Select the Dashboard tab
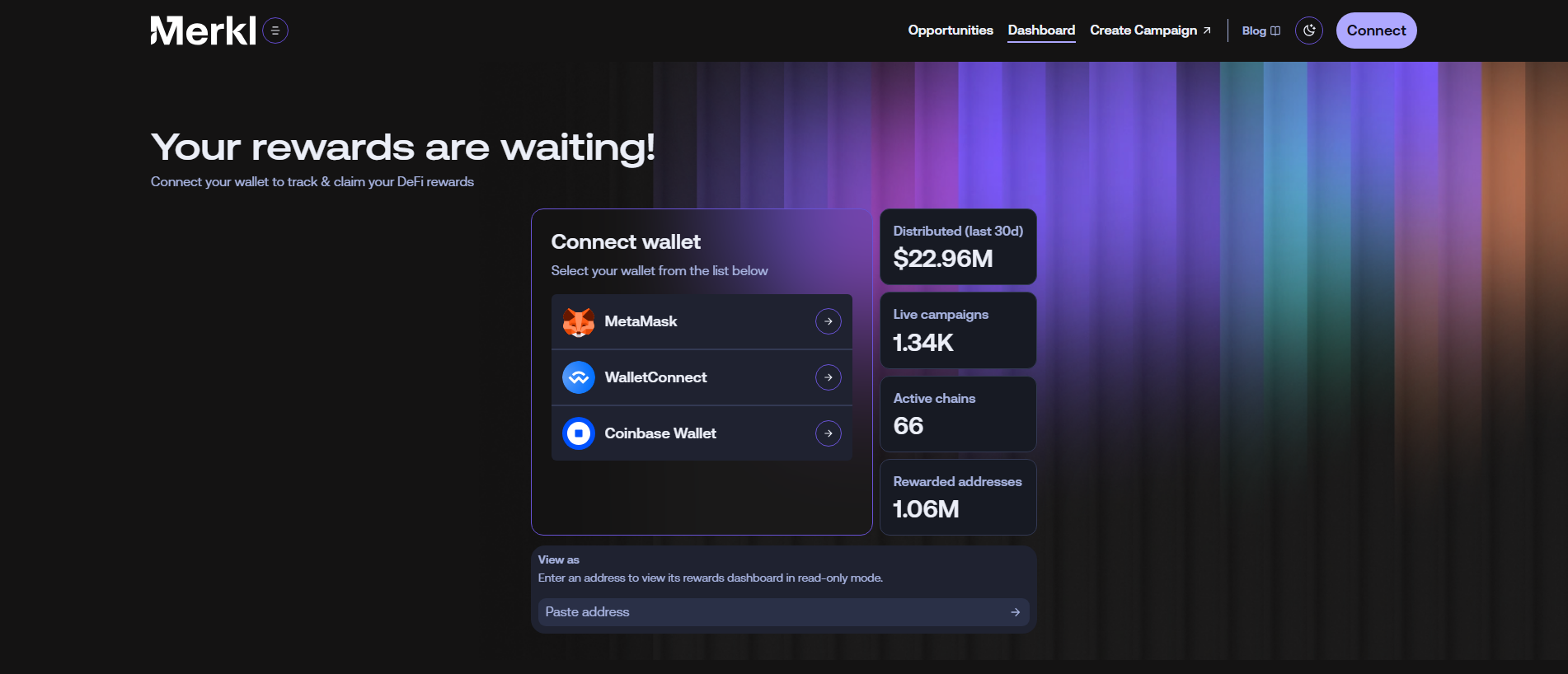The image size is (1568, 674). [x=1041, y=30]
